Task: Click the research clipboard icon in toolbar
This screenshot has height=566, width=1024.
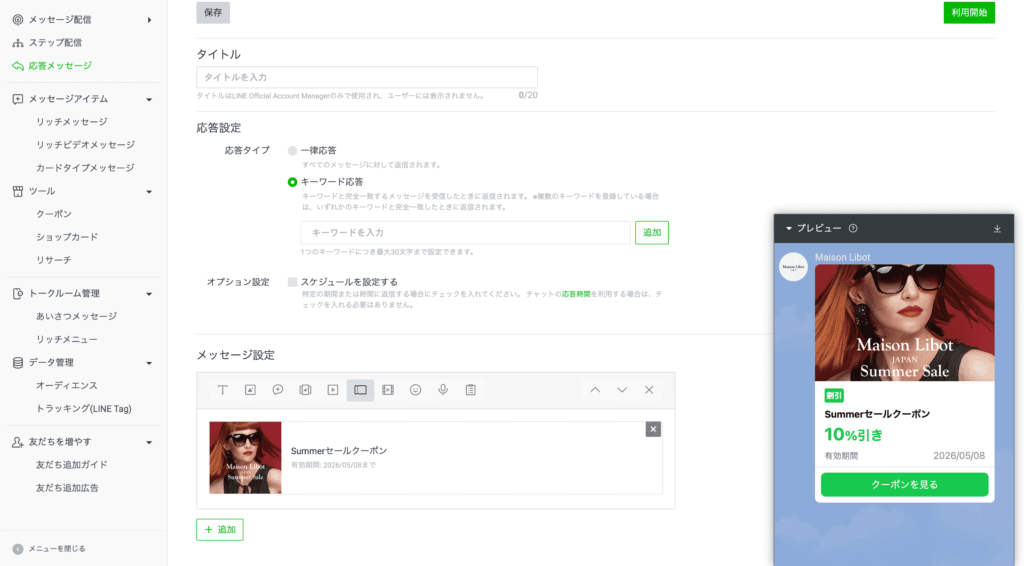Action: coord(470,390)
